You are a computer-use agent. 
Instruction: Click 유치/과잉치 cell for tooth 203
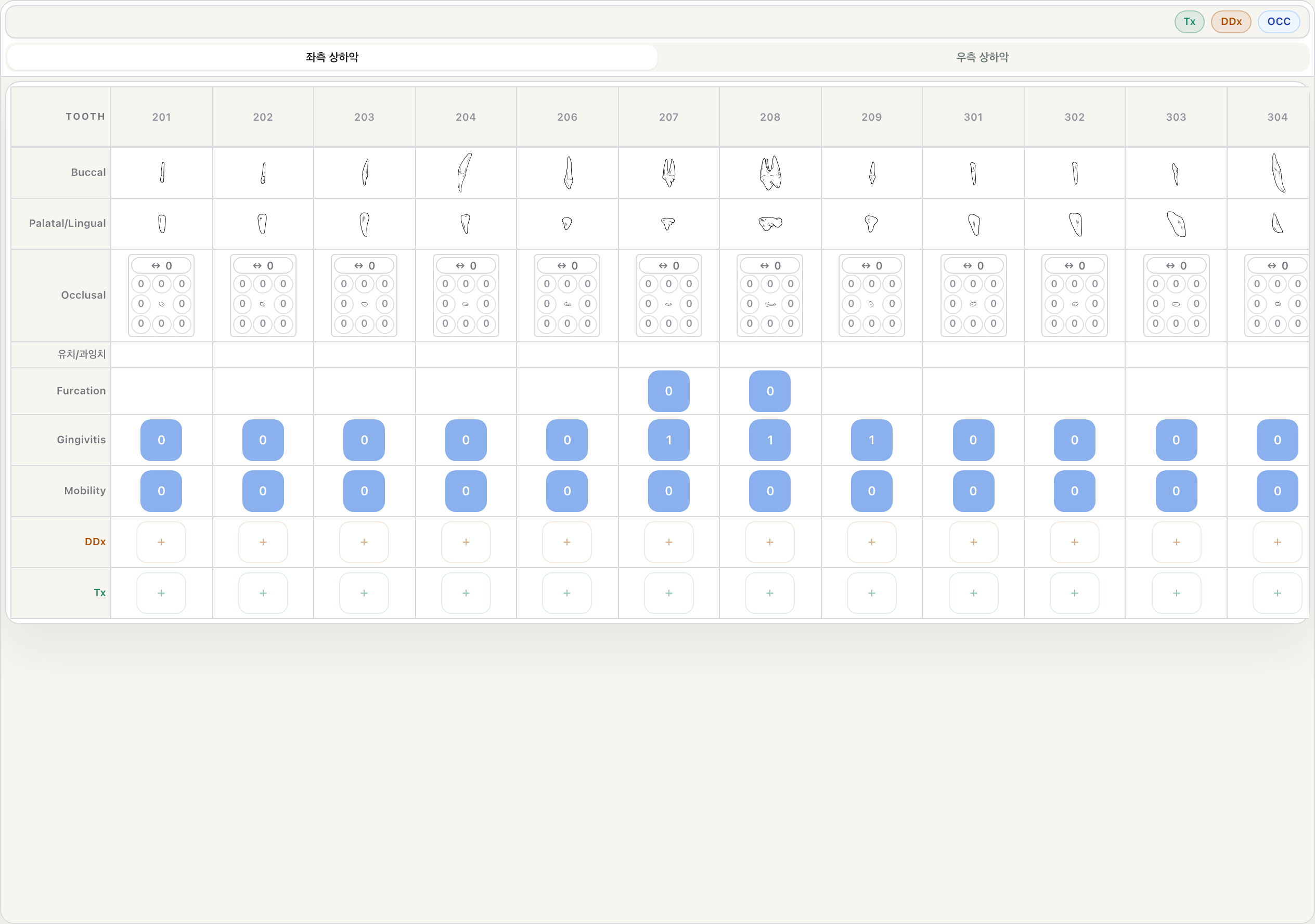364,355
